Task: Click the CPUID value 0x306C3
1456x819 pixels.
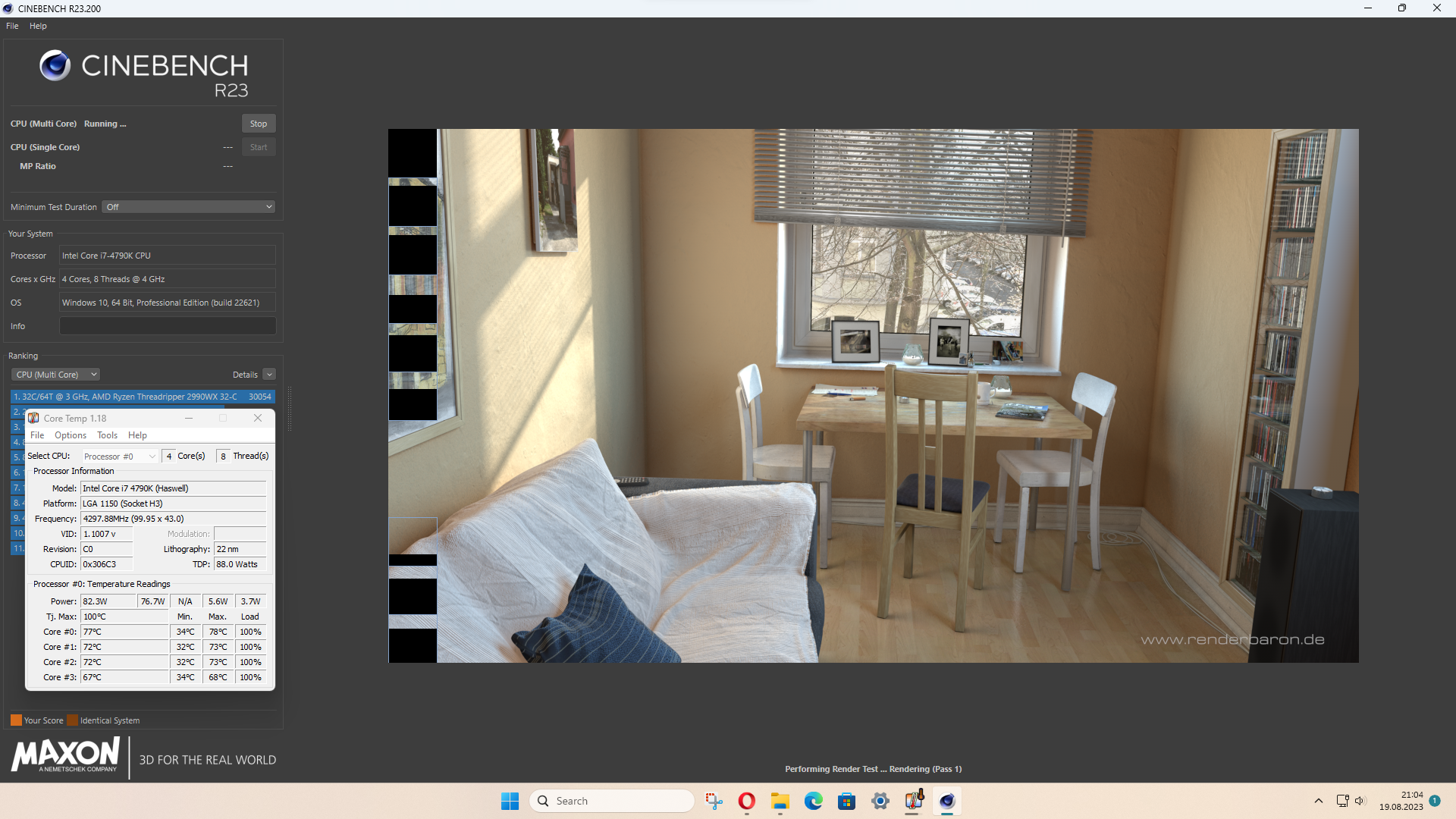Action: (107, 564)
